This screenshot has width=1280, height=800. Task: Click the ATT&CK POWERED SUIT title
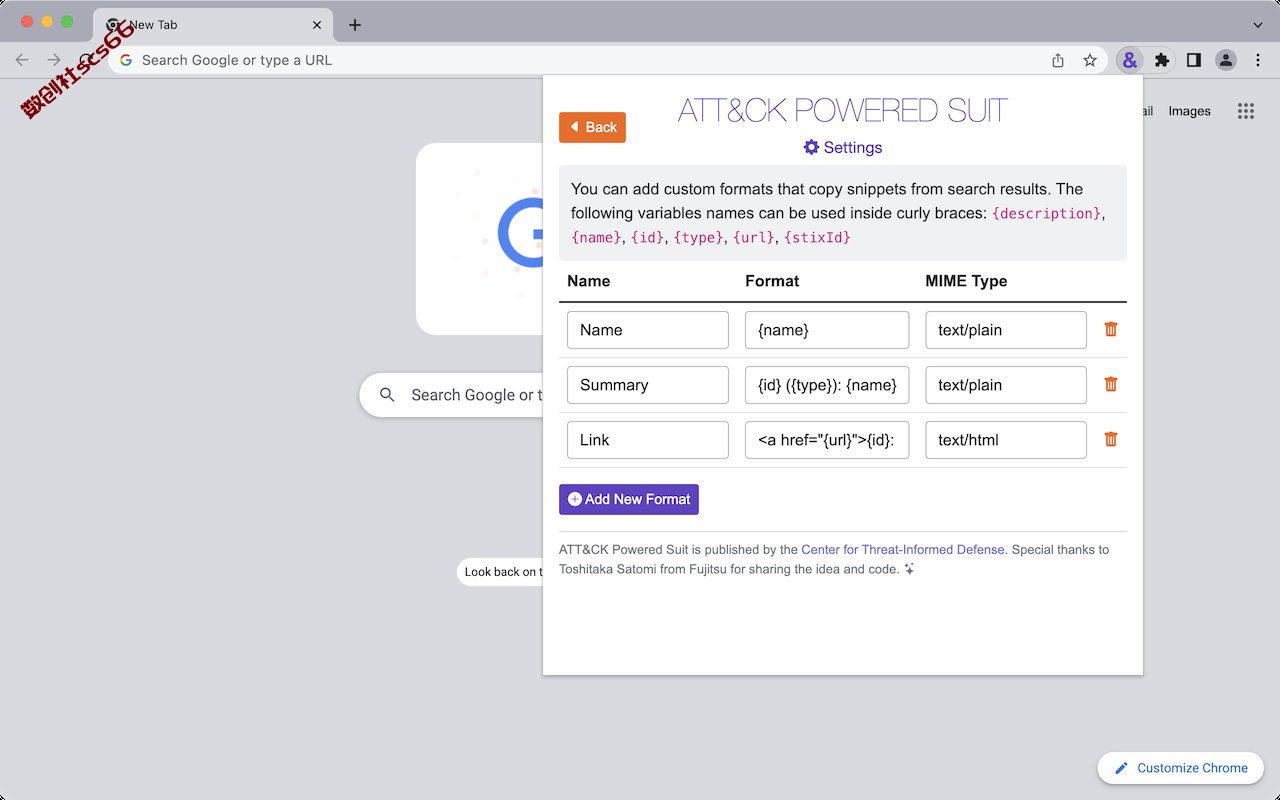843,110
